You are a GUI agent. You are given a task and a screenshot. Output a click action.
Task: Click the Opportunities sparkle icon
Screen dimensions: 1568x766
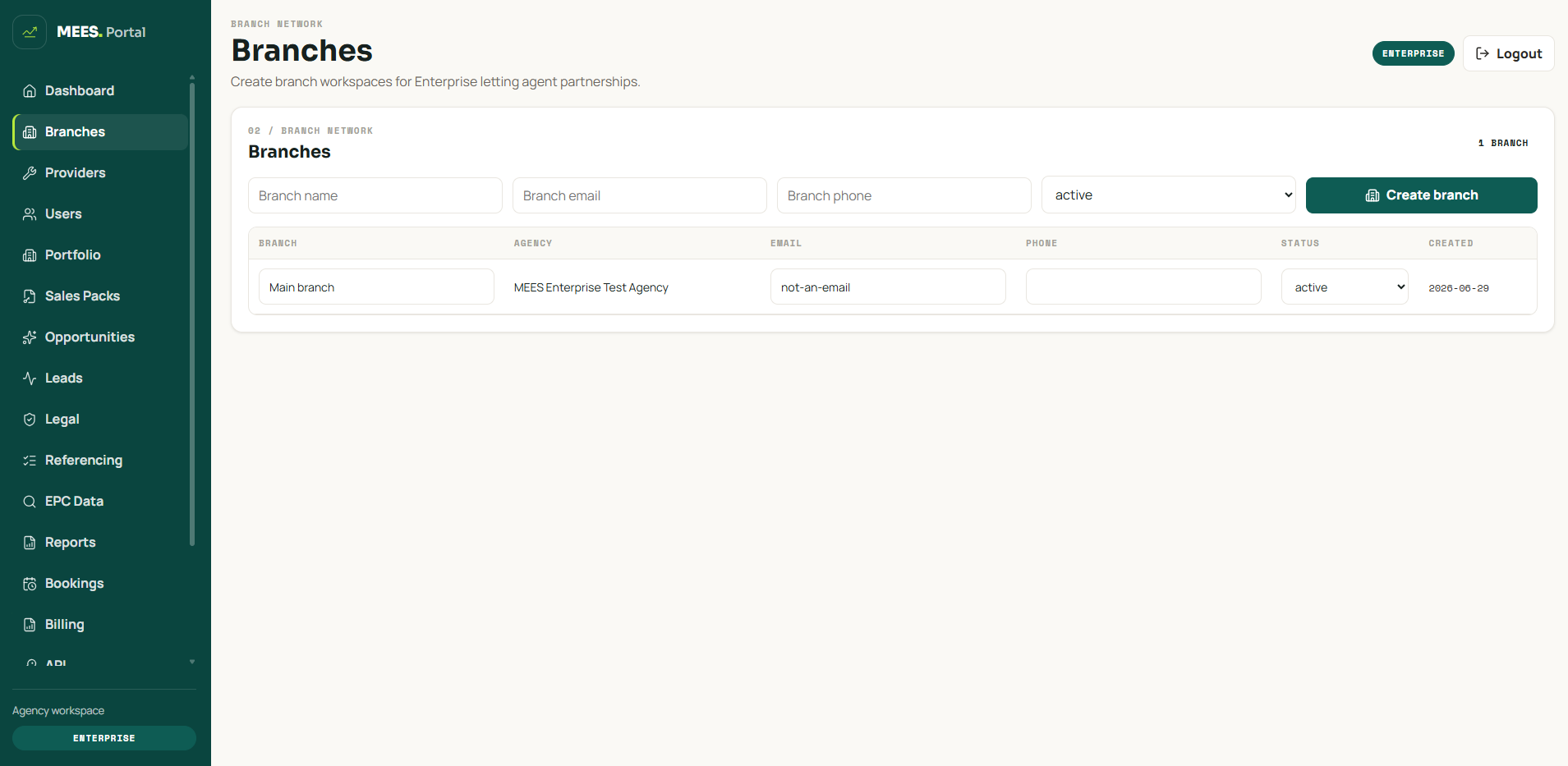coord(30,337)
